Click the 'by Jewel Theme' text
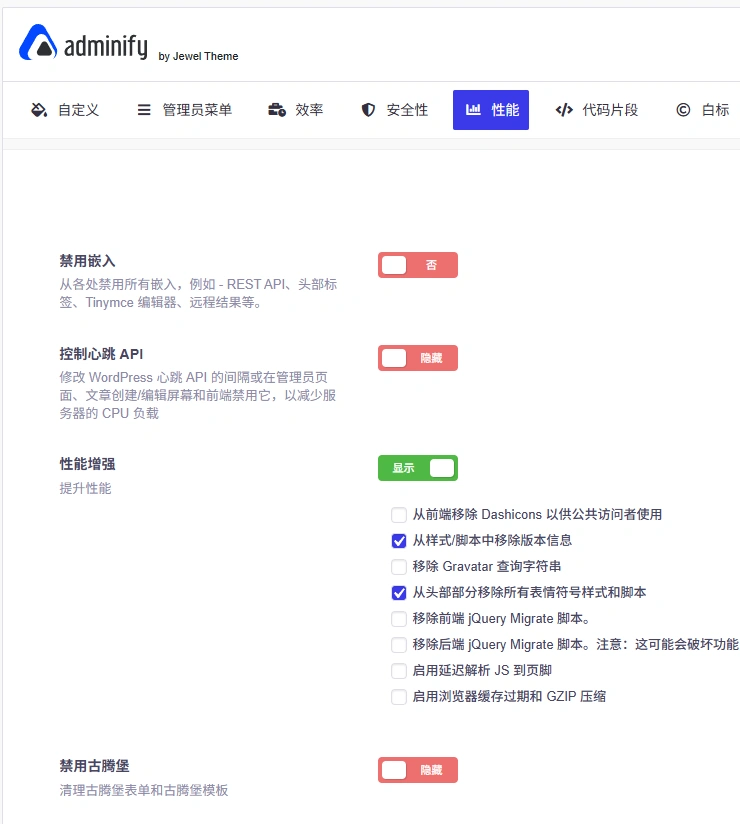740x824 pixels. (x=198, y=56)
